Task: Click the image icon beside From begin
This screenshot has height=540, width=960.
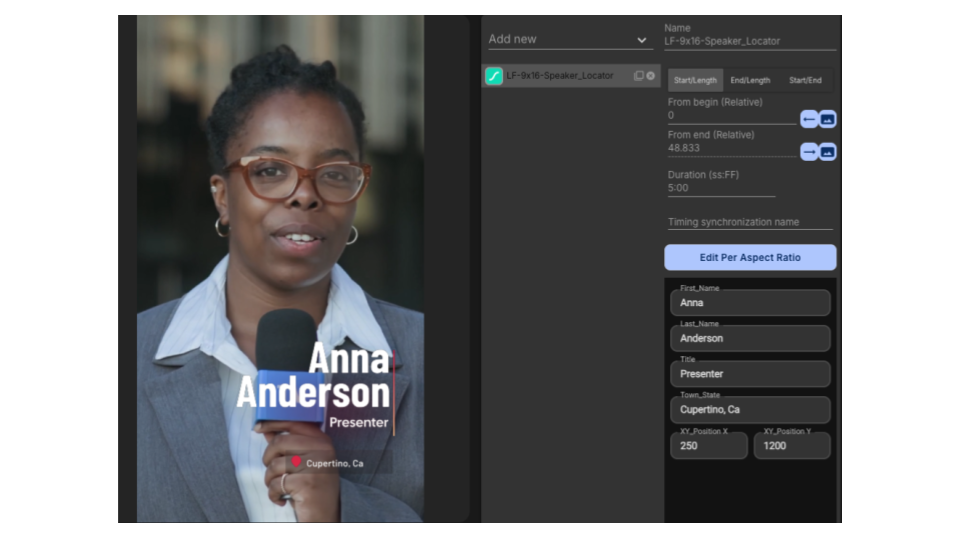Action: (x=827, y=120)
